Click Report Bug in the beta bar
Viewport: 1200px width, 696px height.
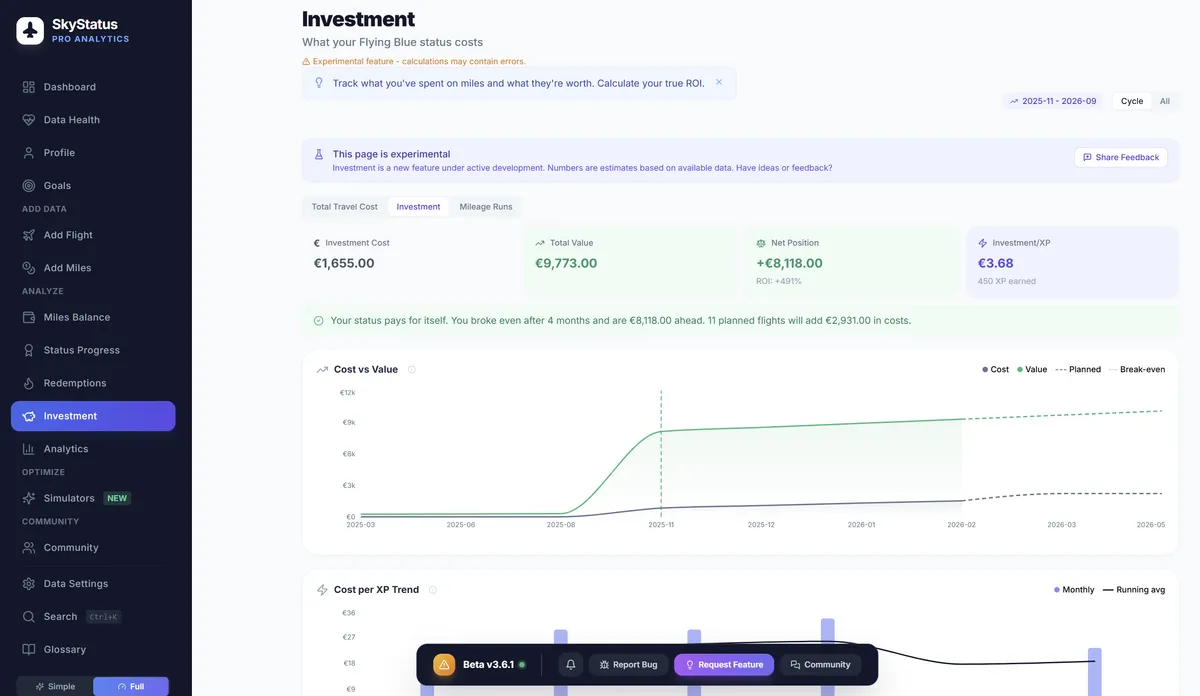pos(628,663)
